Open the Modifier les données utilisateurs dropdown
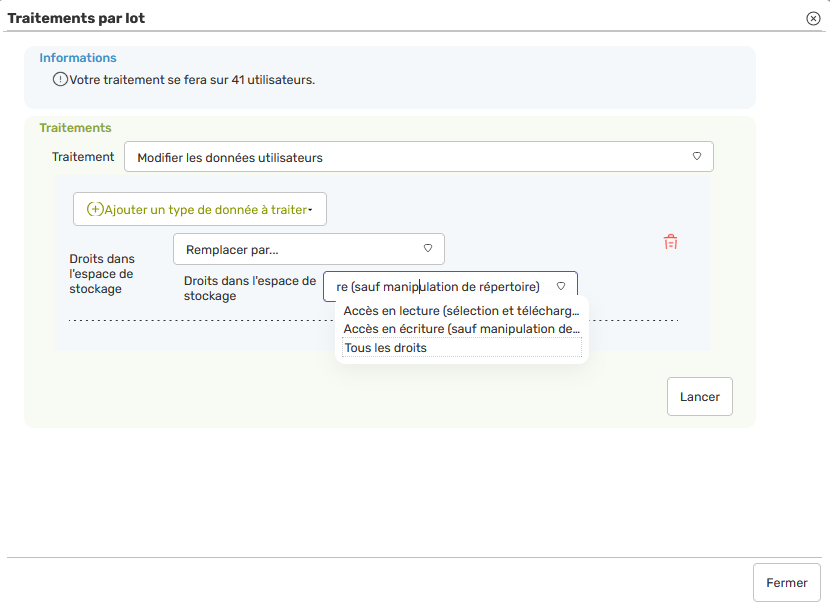This screenshot has width=830, height=607. 418,157
